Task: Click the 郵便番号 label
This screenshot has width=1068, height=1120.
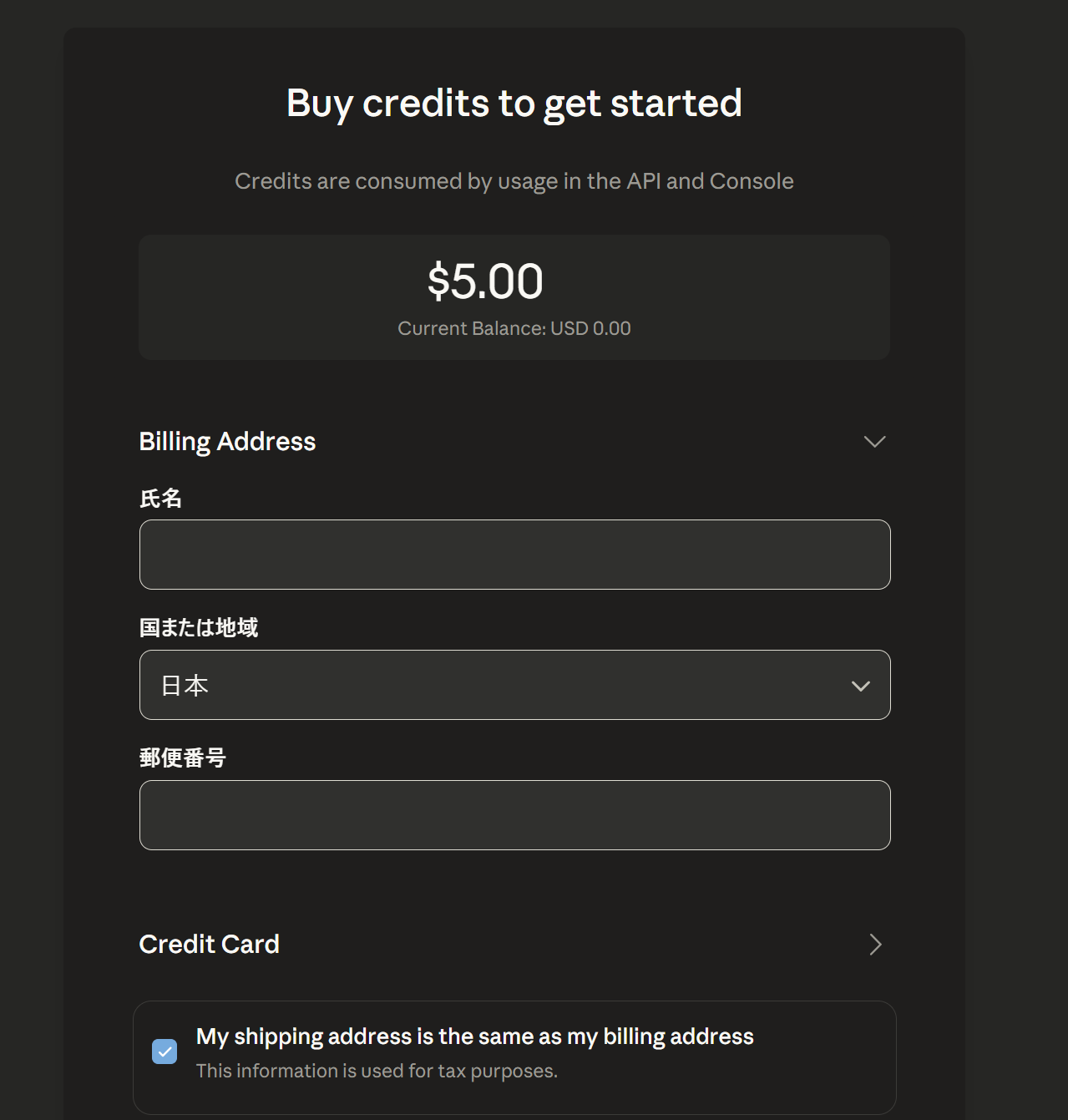Action: click(182, 758)
